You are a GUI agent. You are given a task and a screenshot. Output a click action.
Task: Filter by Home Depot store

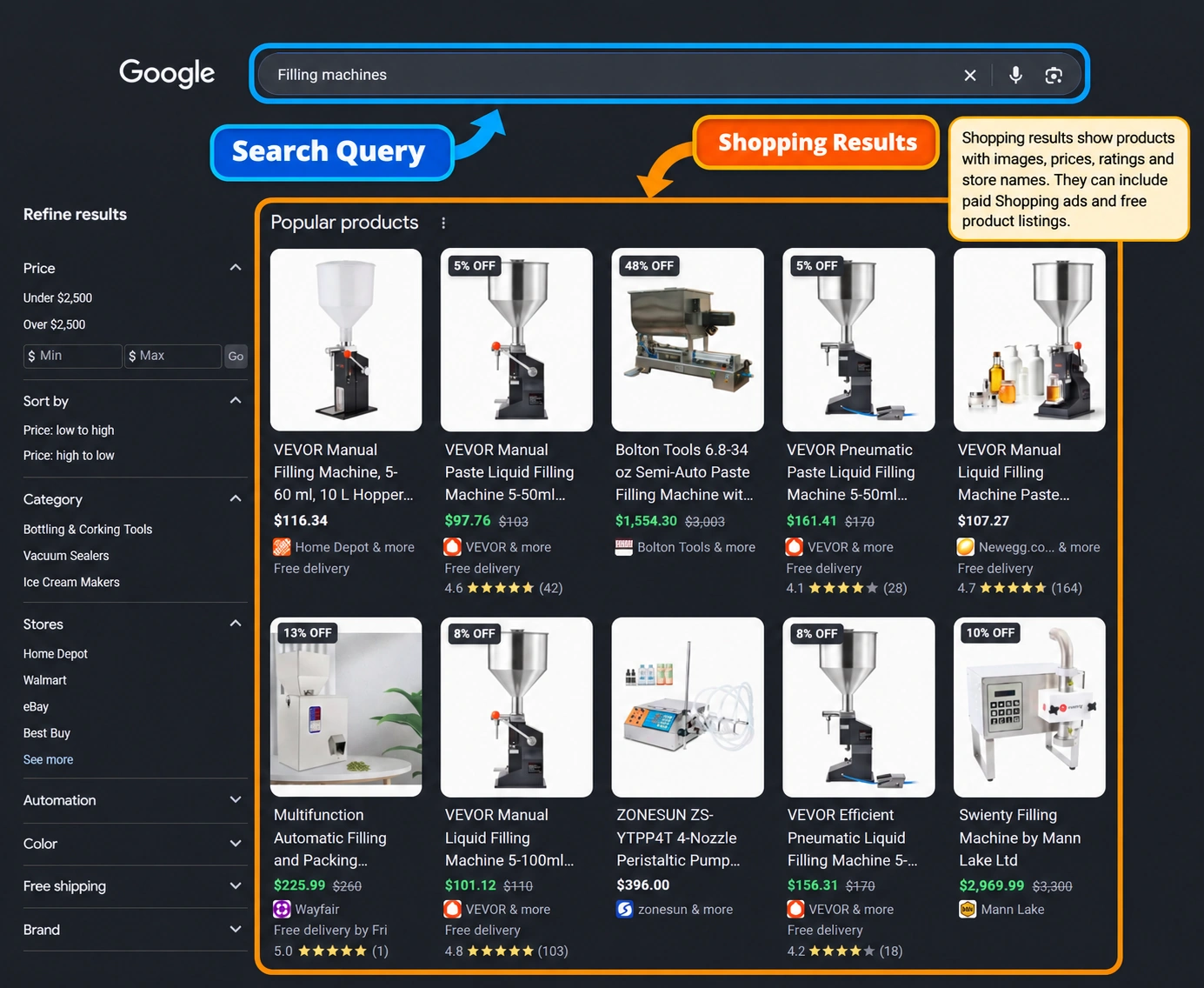click(56, 653)
